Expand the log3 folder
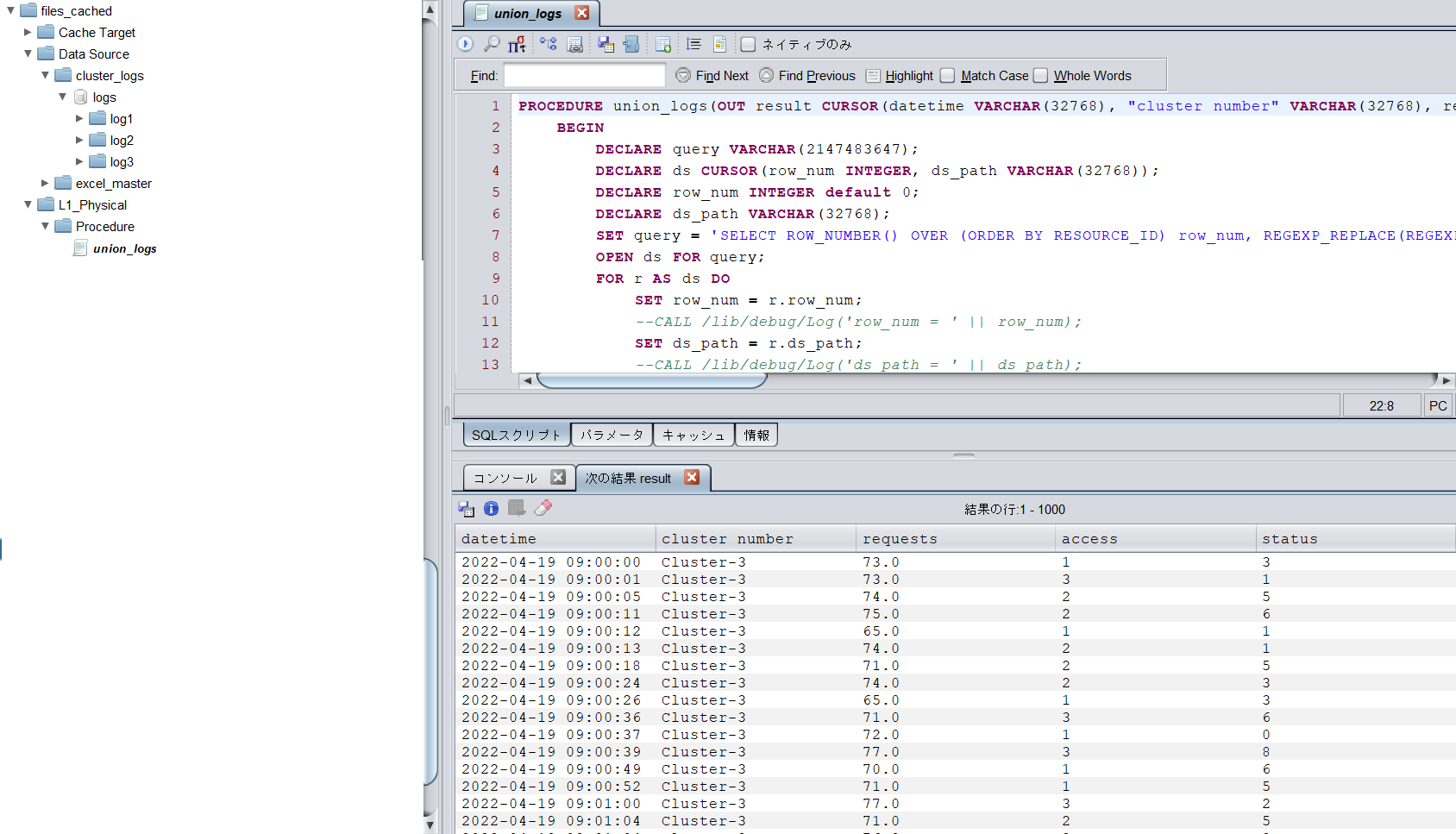Screen dimensions: 1456x834 pyautogui.click(x=79, y=161)
